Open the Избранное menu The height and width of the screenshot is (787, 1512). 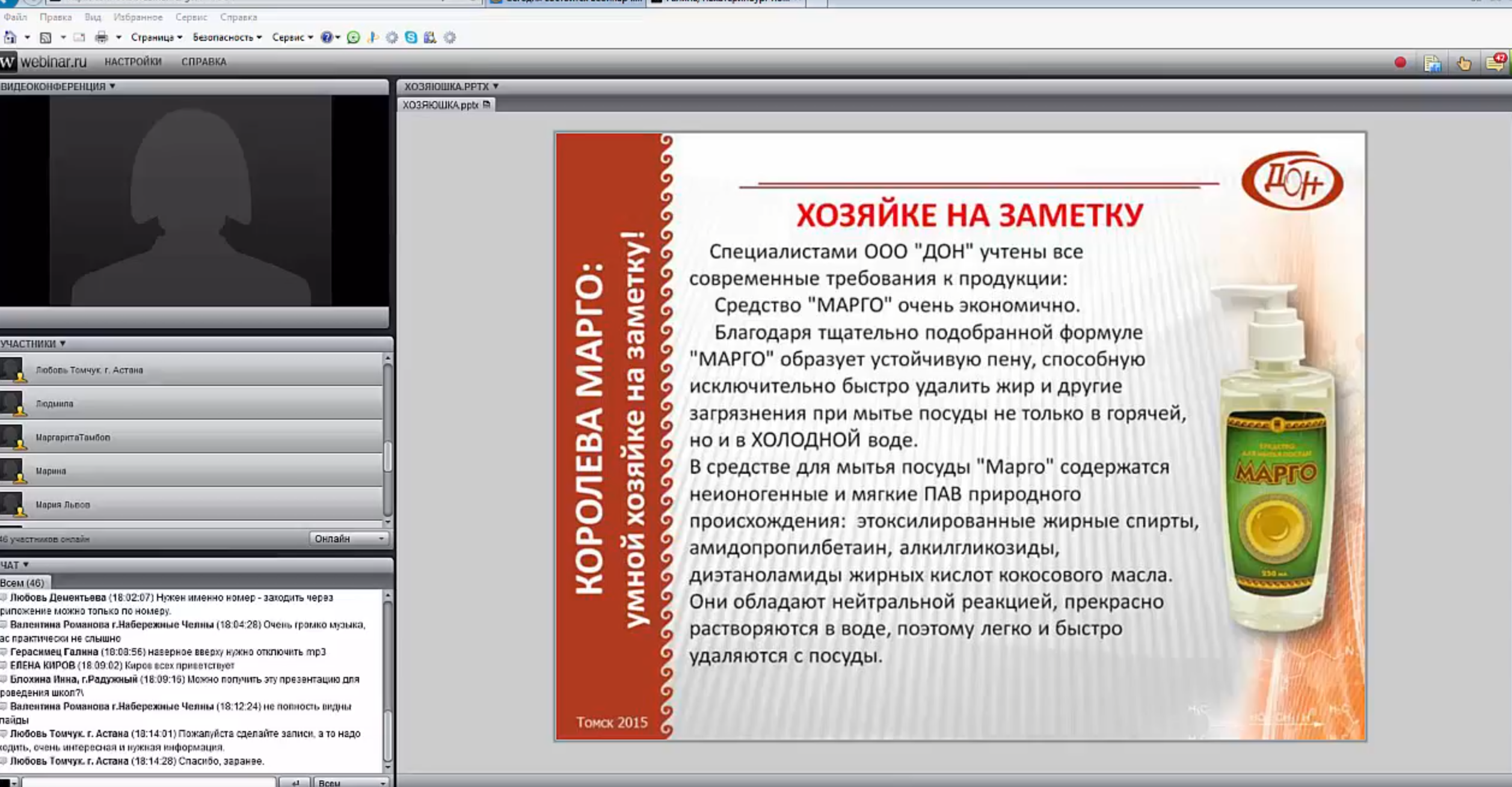pyautogui.click(x=138, y=17)
